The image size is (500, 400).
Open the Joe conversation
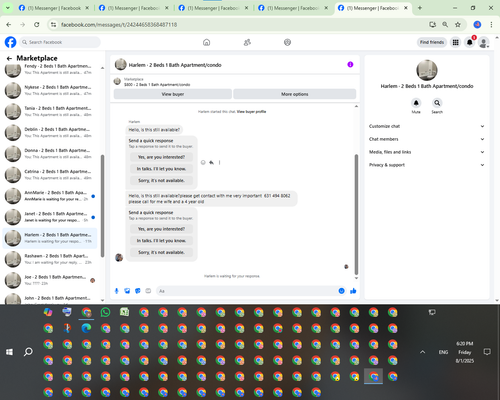tap(50, 280)
